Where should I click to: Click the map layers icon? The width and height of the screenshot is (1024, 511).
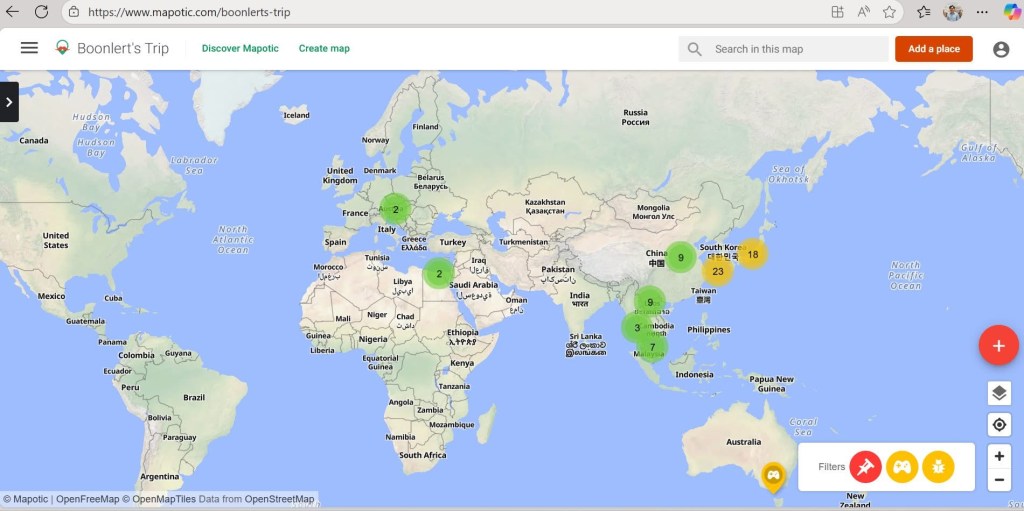click(x=998, y=393)
